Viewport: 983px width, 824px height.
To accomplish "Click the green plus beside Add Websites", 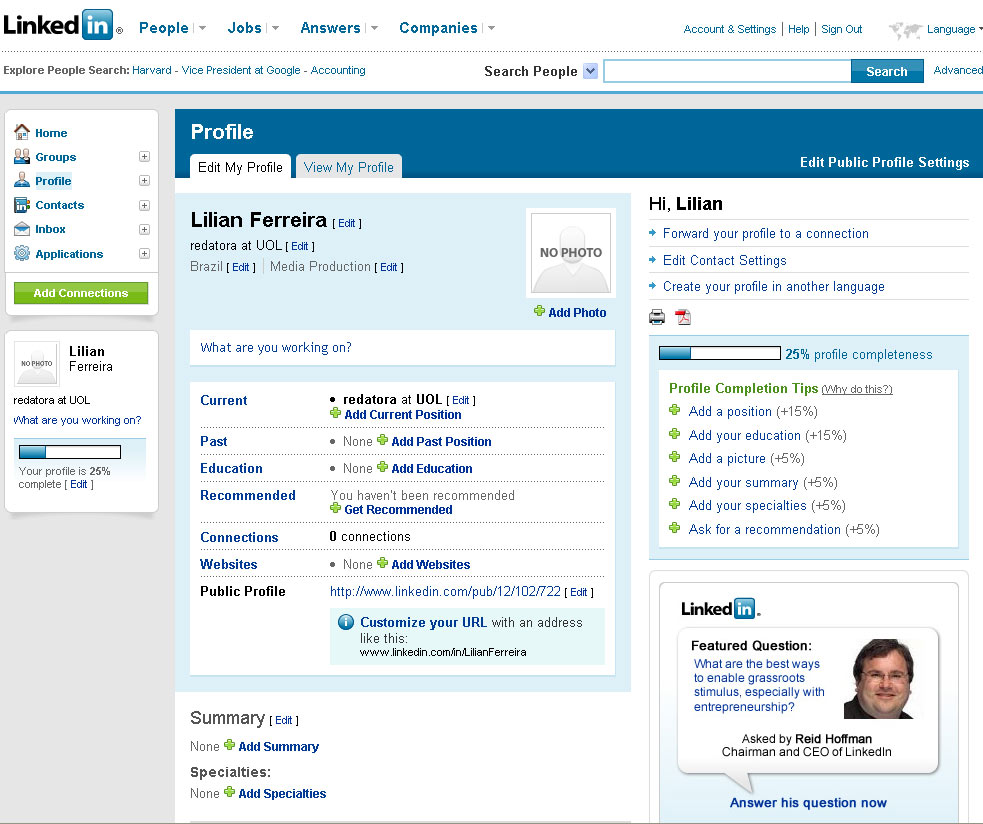I will coord(382,563).
